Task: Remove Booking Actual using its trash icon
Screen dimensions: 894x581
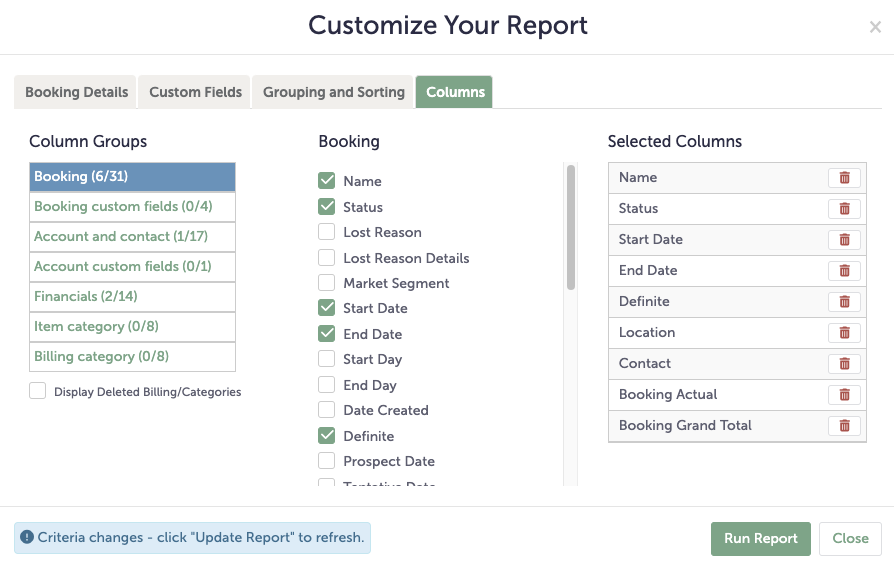Action: [x=844, y=394]
